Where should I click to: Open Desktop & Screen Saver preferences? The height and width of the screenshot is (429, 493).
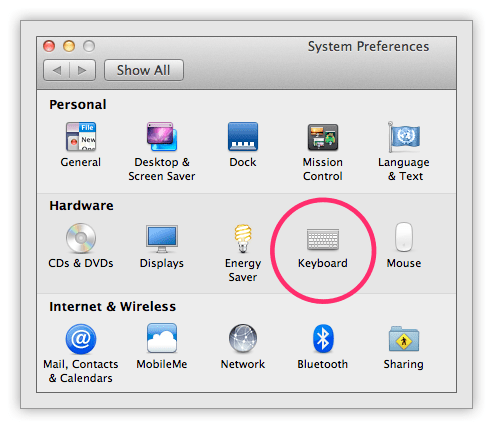[162, 137]
